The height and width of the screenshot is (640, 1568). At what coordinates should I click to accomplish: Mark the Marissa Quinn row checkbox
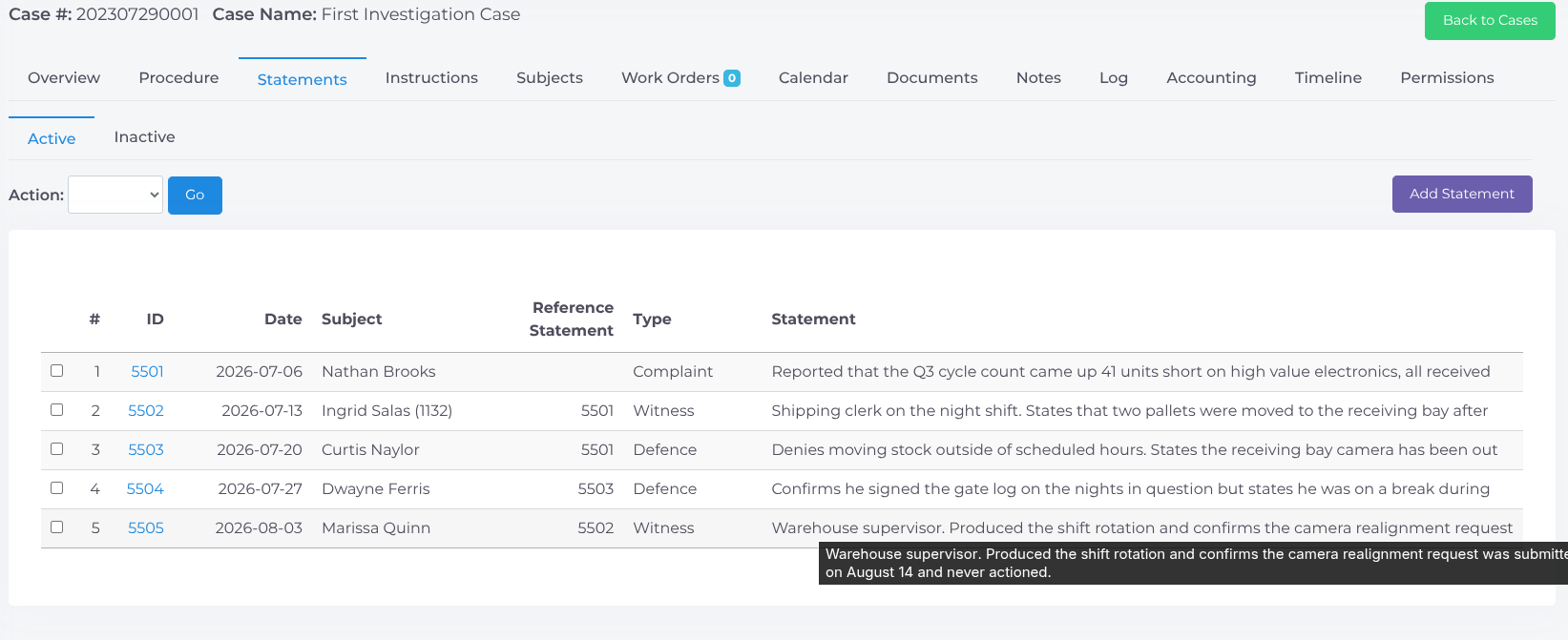57,527
